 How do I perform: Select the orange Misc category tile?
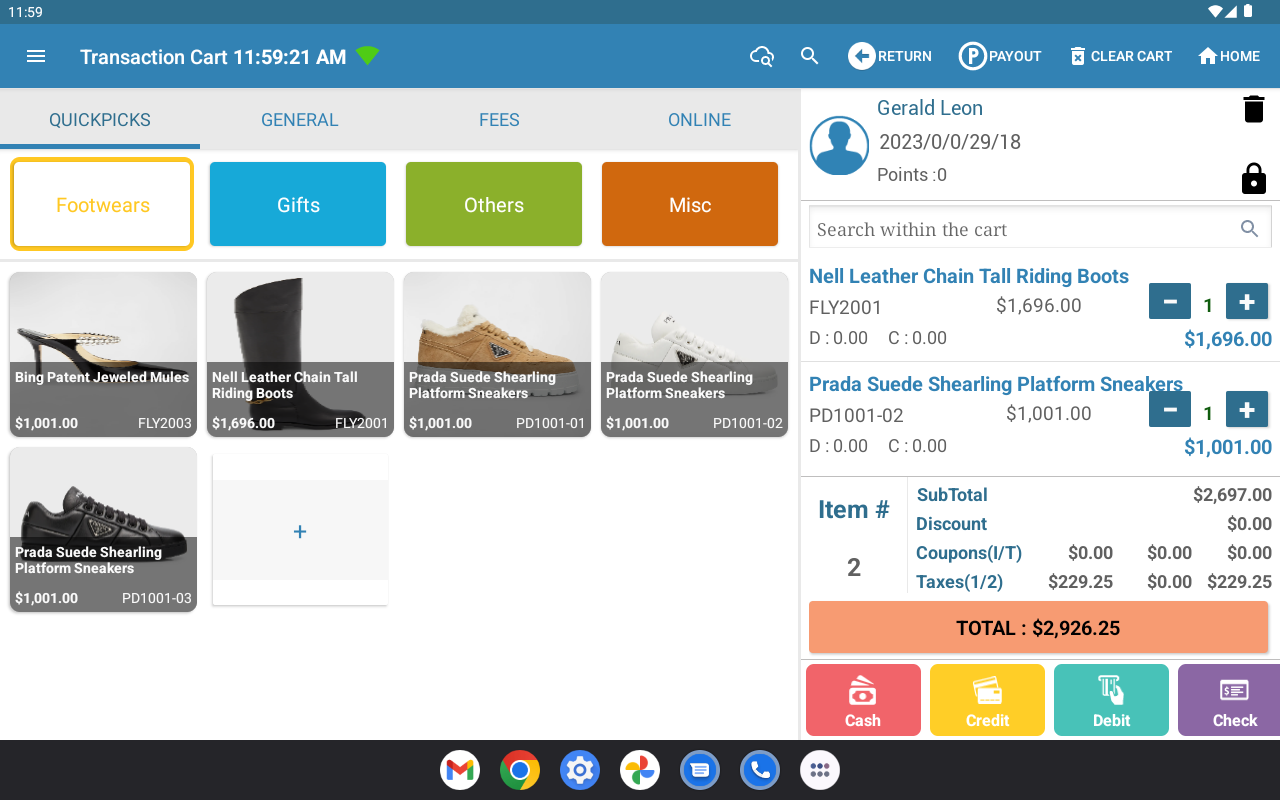point(690,205)
